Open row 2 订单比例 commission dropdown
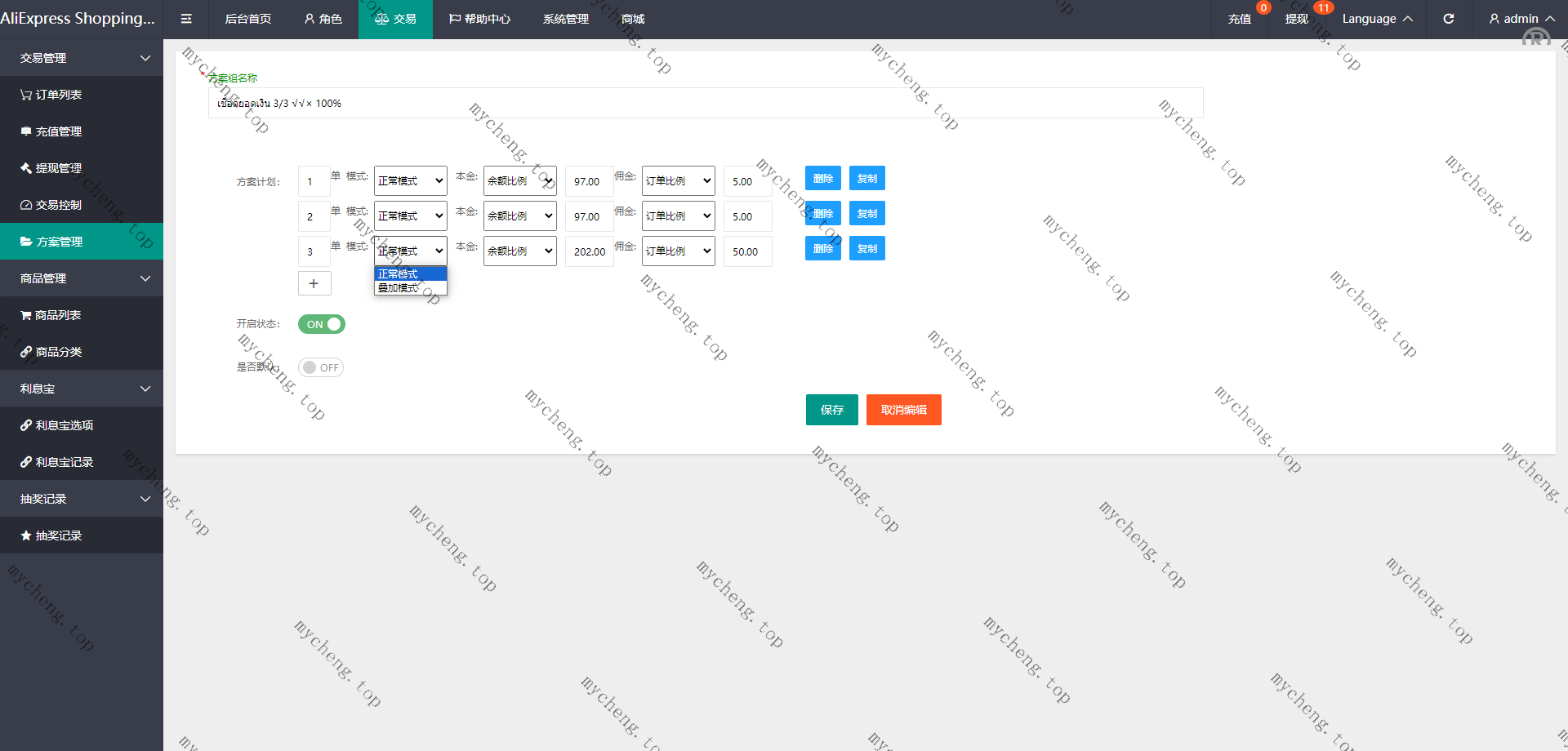 (x=678, y=216)
